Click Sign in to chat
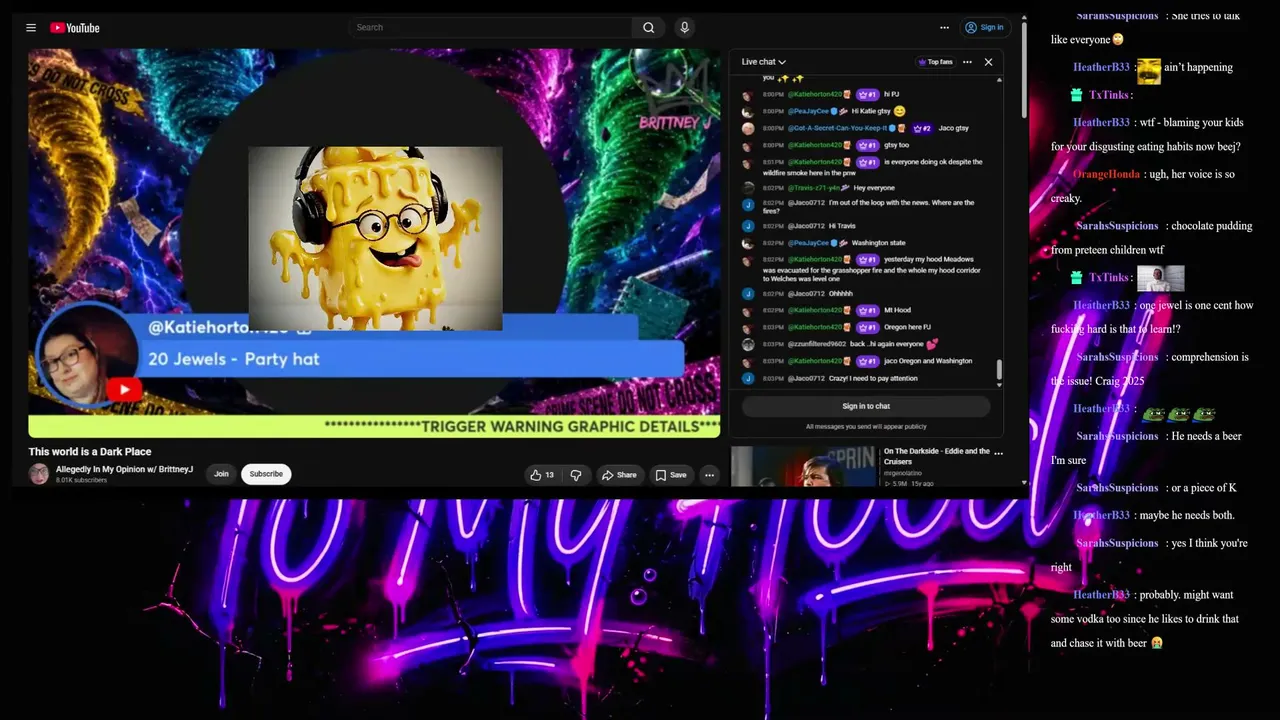The width and height of the screenshot is (1280, 720). [x=866, y=406]
